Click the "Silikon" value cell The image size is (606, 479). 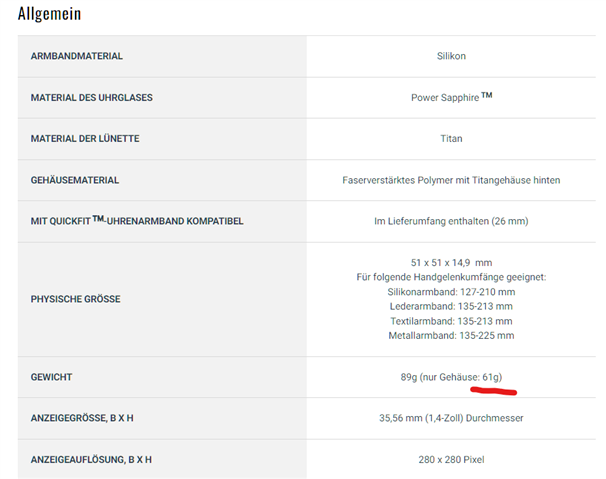click(451, 56)
